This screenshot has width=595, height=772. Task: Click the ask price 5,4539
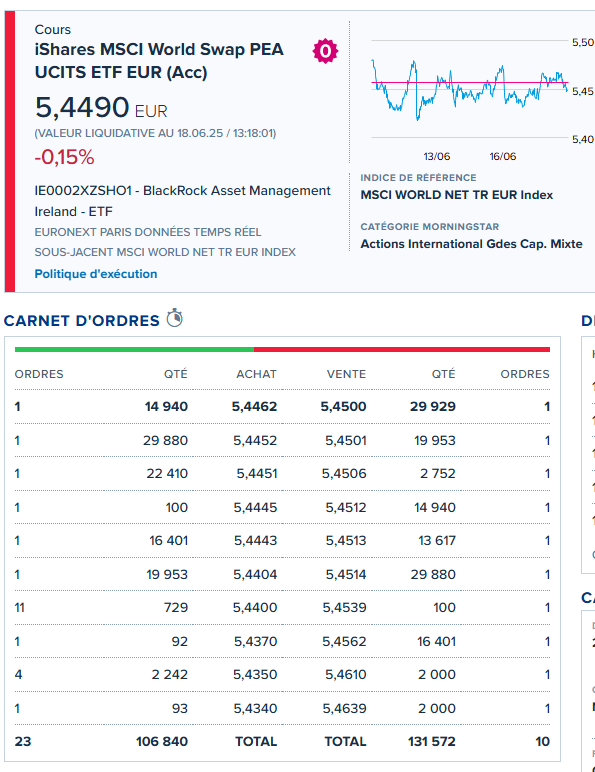pos(344,608)
